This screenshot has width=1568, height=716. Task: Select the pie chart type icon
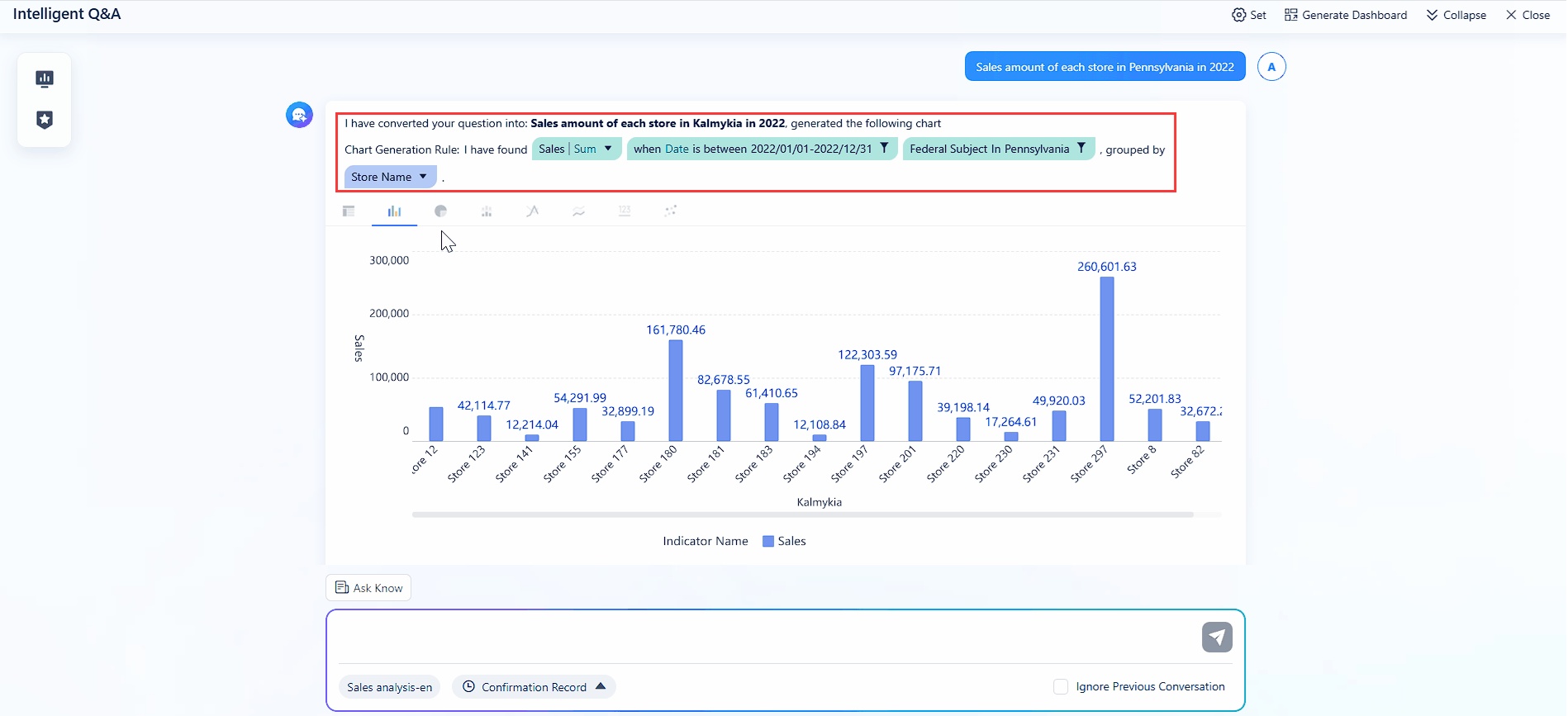tap(440, 211)
